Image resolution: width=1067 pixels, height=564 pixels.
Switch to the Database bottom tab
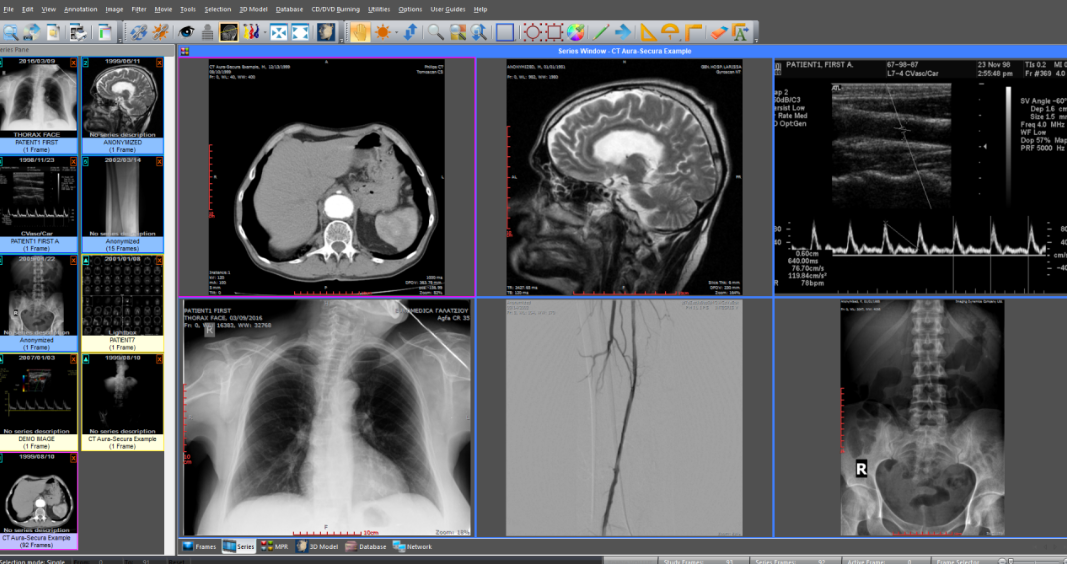click(366, 546)
